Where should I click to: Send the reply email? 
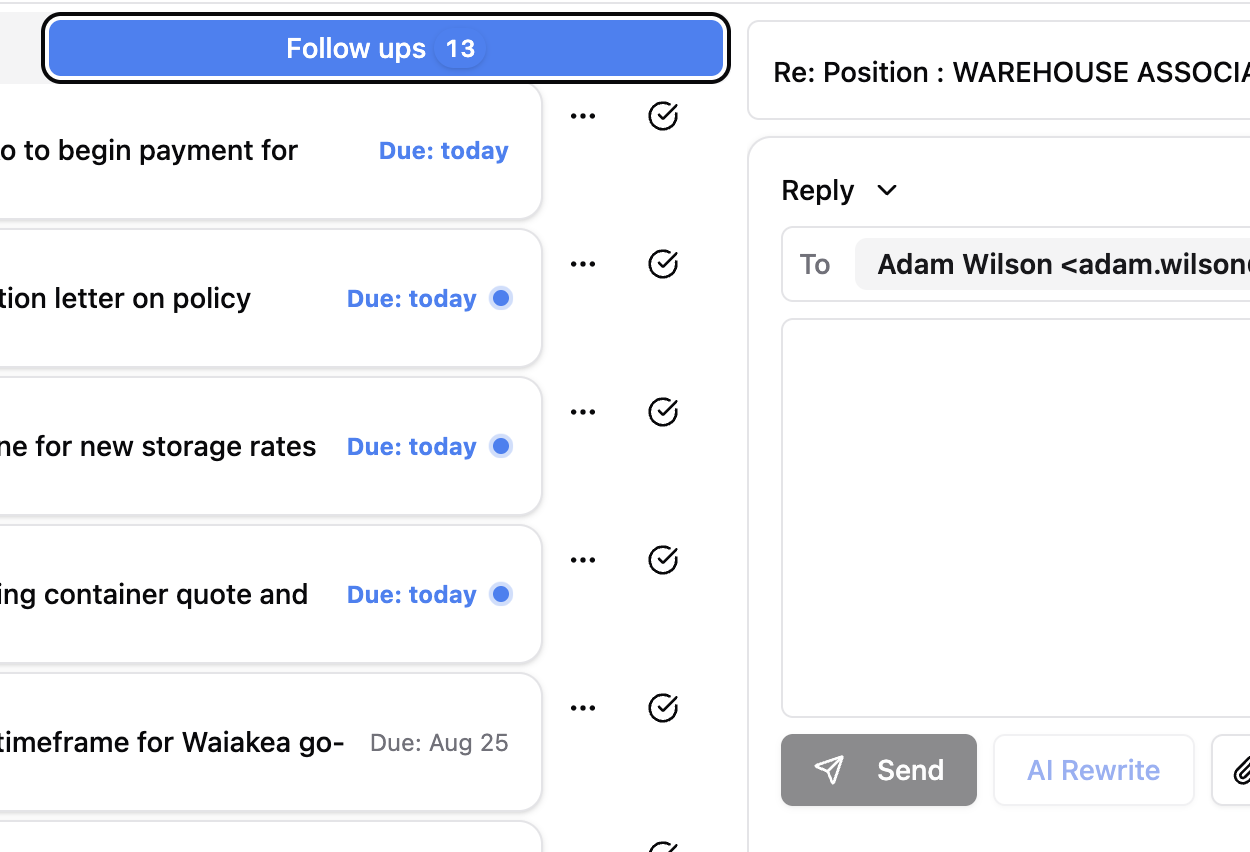pyautogui.click(x=878, y=770)
